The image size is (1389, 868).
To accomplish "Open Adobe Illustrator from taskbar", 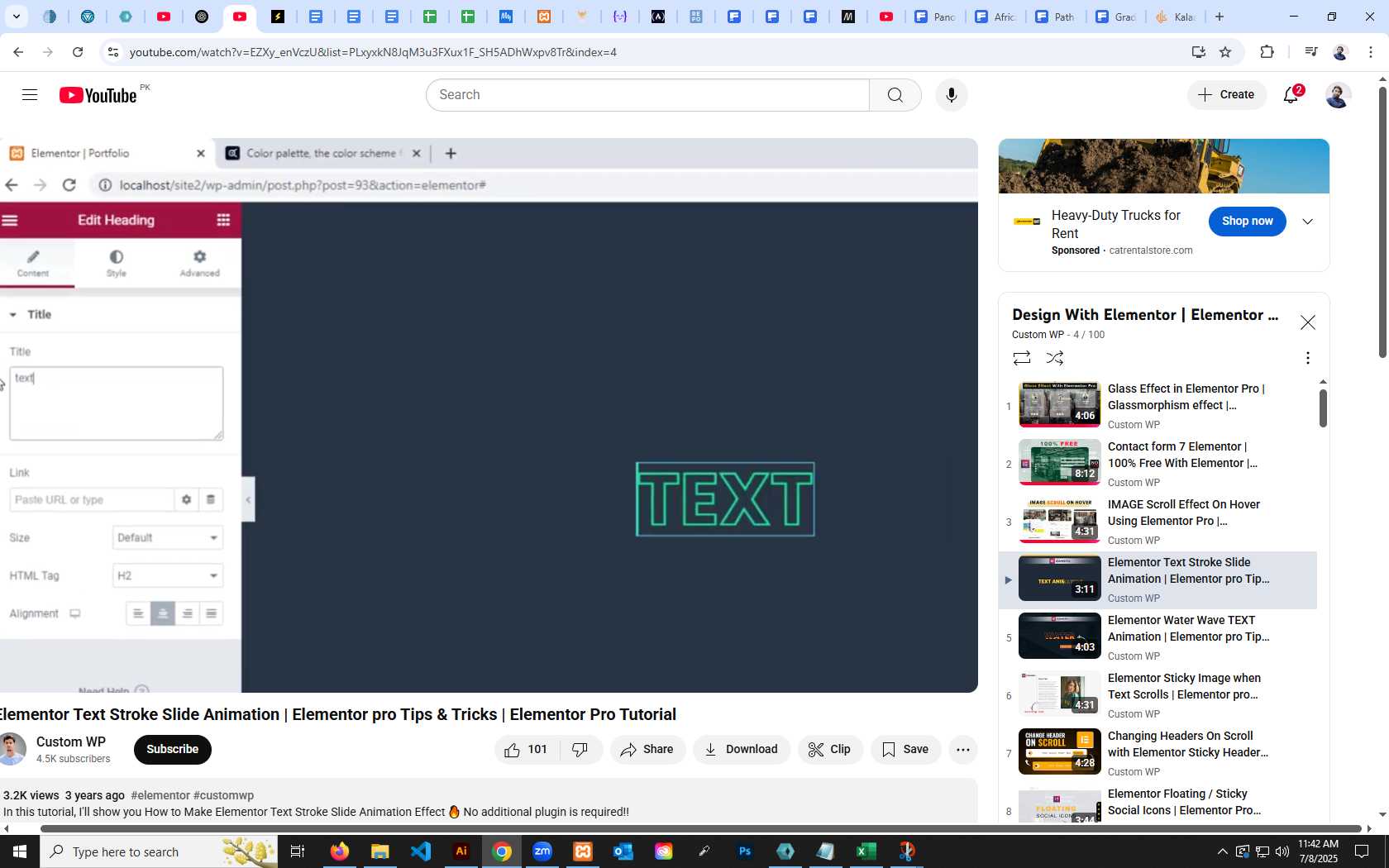I will (461, 851).
